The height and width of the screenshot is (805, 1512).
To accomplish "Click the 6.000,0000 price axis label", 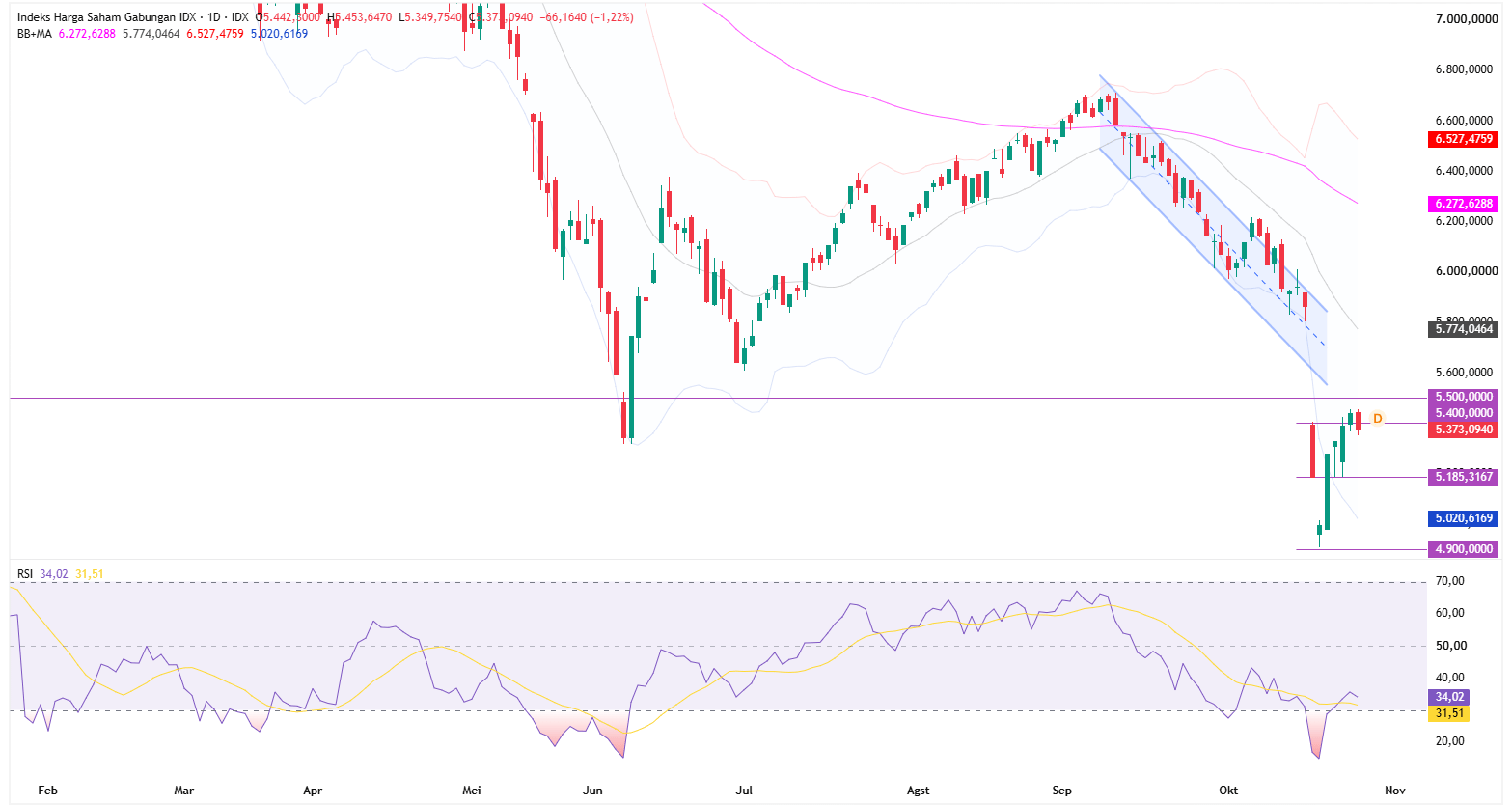I will 1466,271.
